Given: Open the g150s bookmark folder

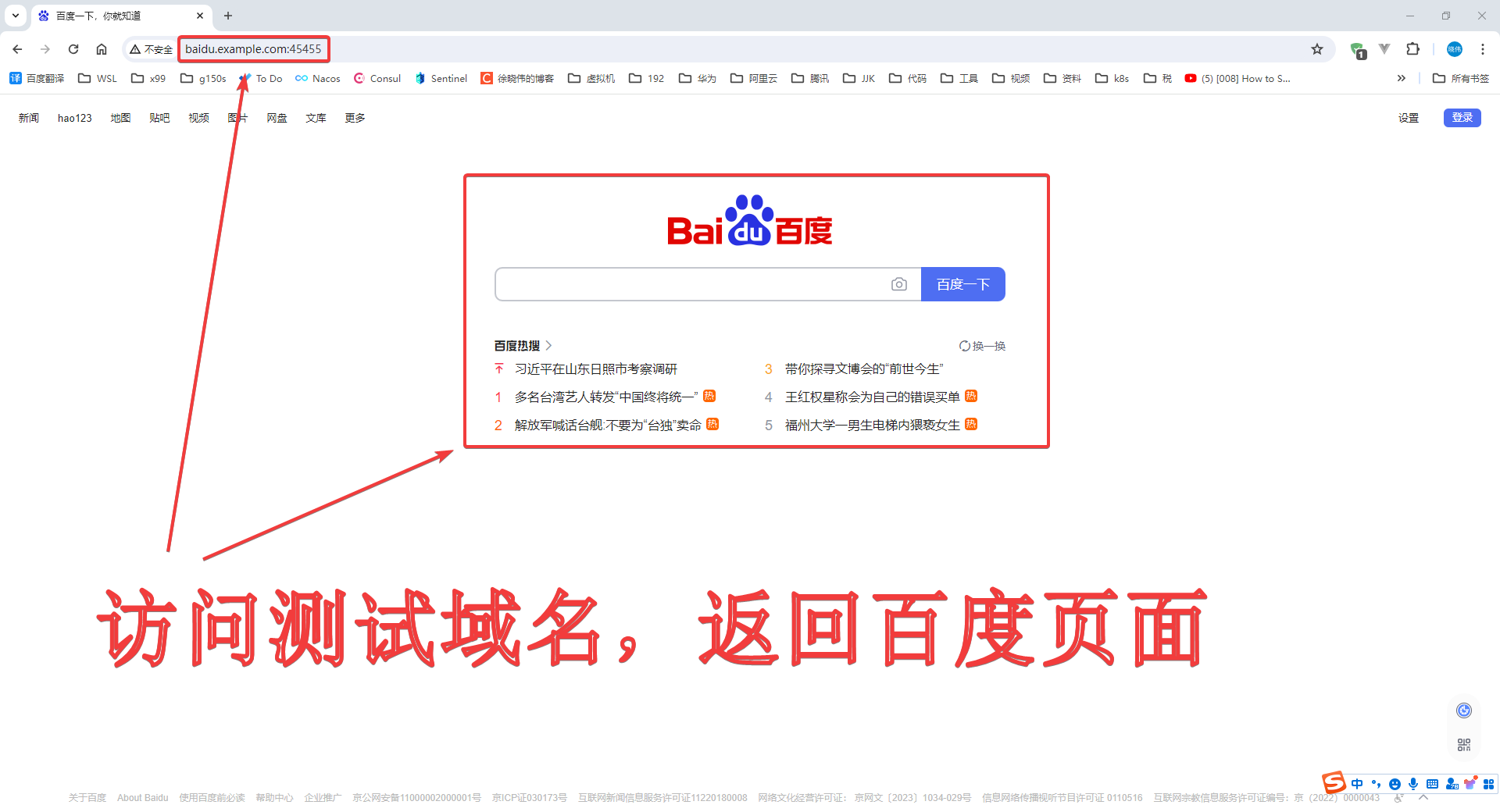Looking at the screenshot, I should coord(203,78).
